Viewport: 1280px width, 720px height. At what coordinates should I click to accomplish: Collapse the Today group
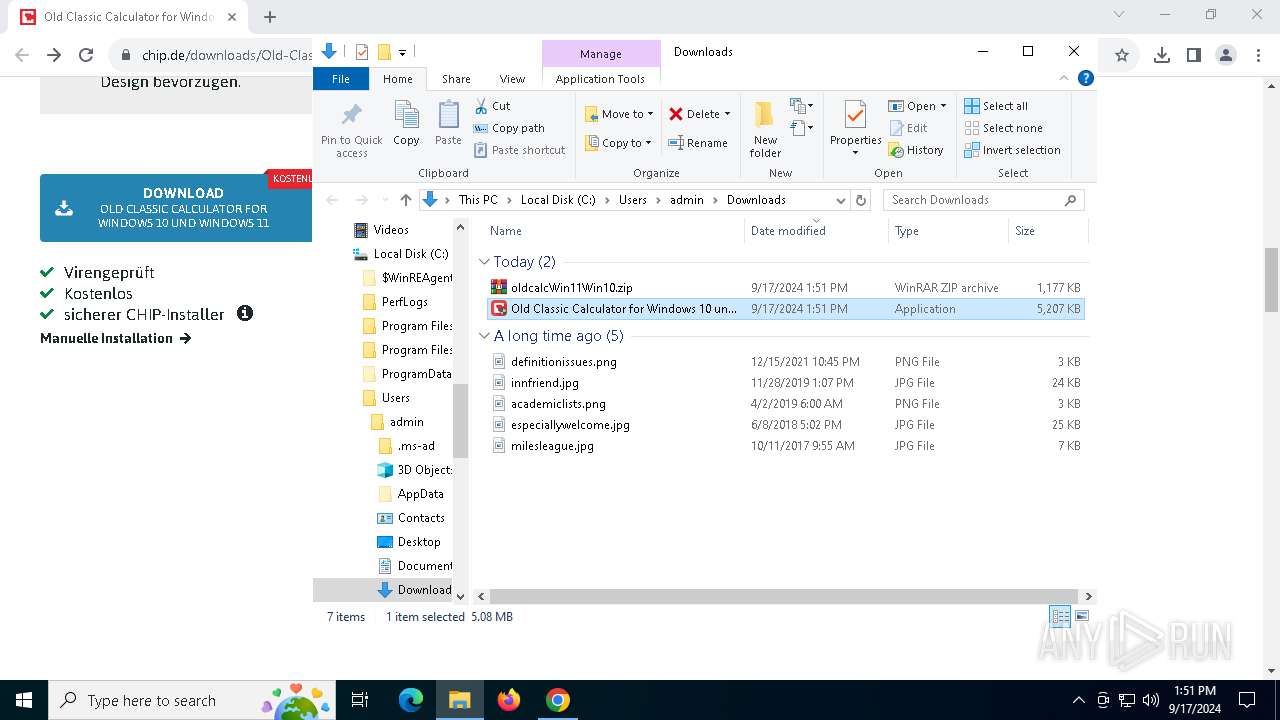484,262
